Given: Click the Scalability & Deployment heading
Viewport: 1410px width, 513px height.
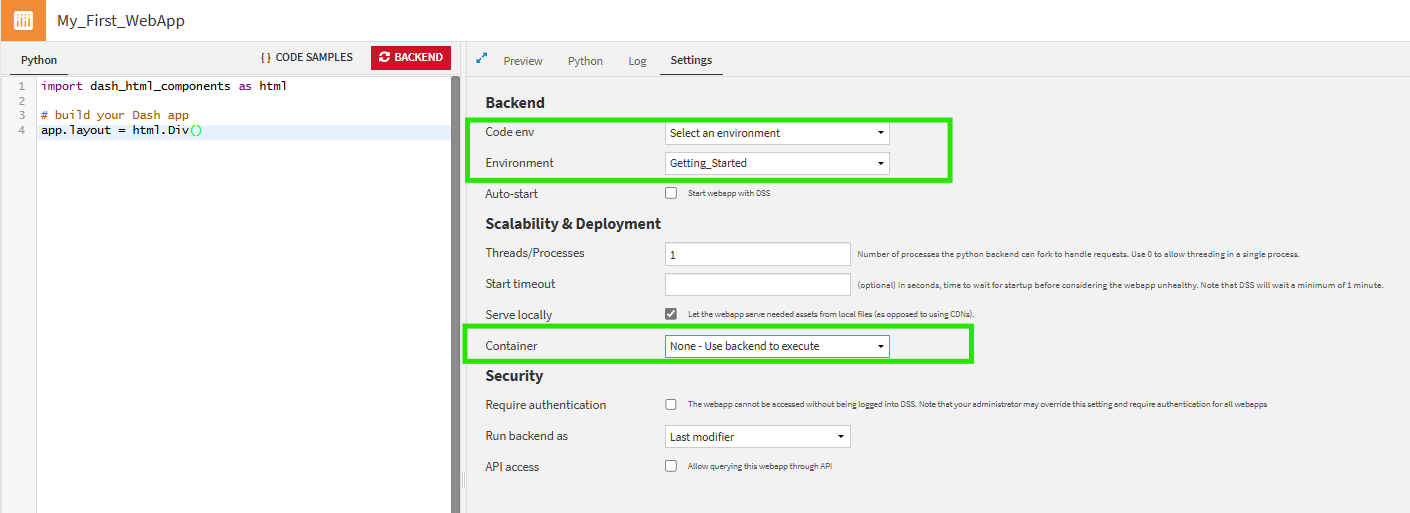Looking at the screenshot, I should point(573,224).
